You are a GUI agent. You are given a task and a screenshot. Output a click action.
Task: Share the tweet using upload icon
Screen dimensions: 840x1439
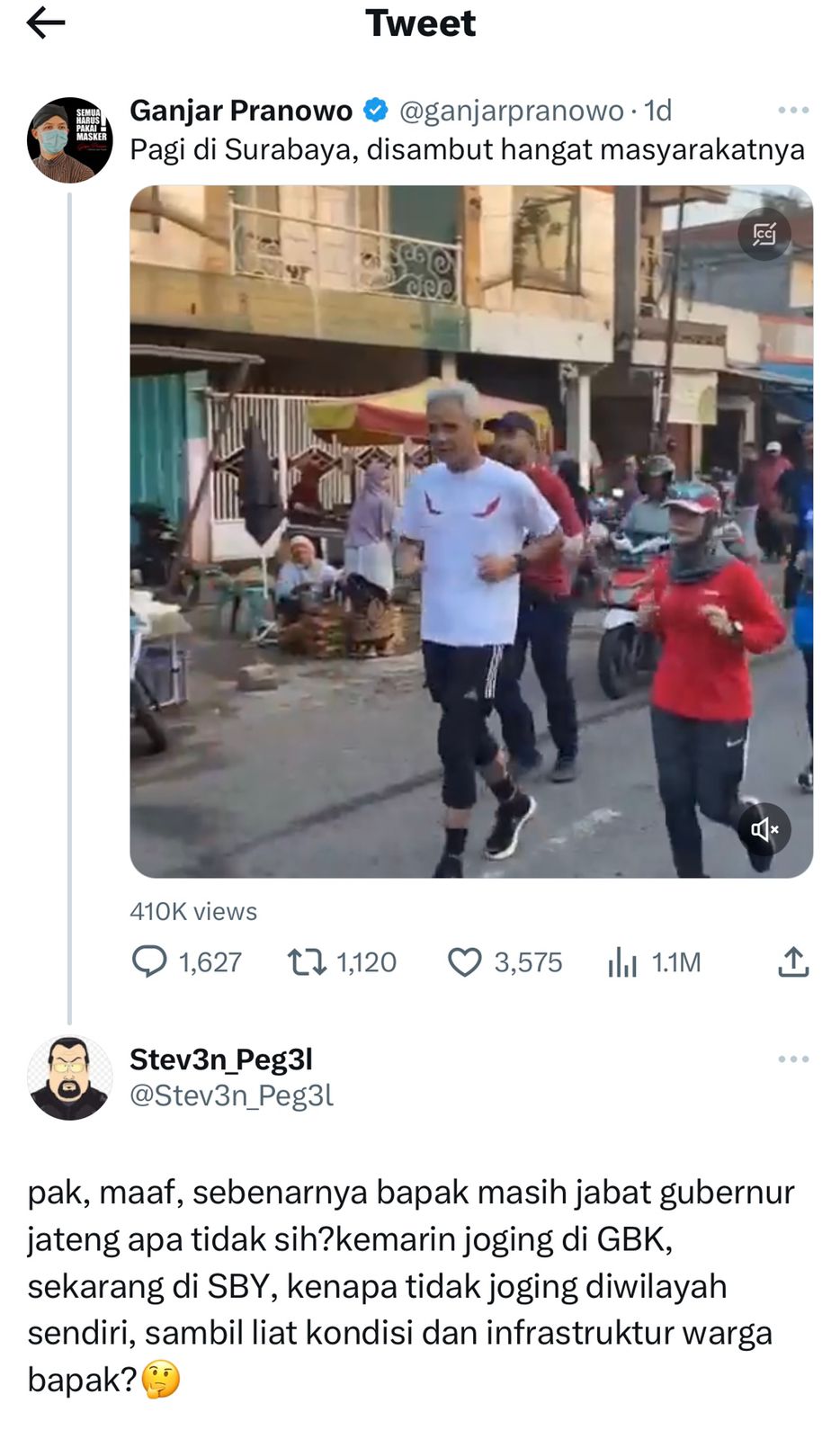coord(793,961)
